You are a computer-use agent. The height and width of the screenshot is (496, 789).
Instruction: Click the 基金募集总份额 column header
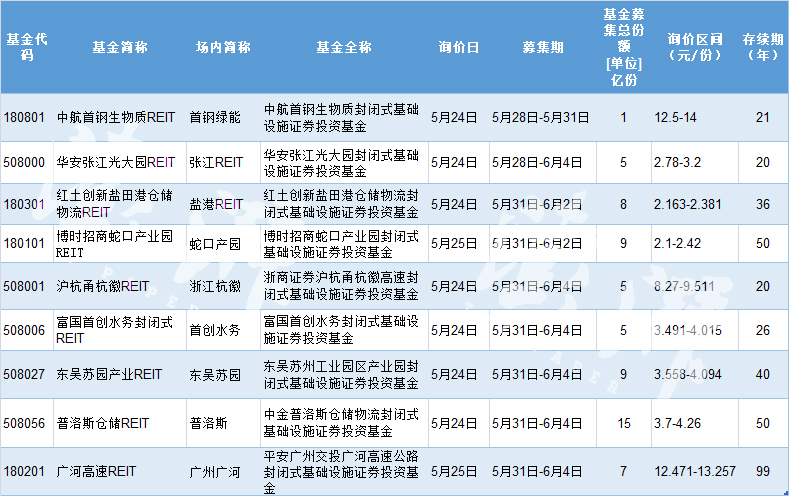[623, 47]
